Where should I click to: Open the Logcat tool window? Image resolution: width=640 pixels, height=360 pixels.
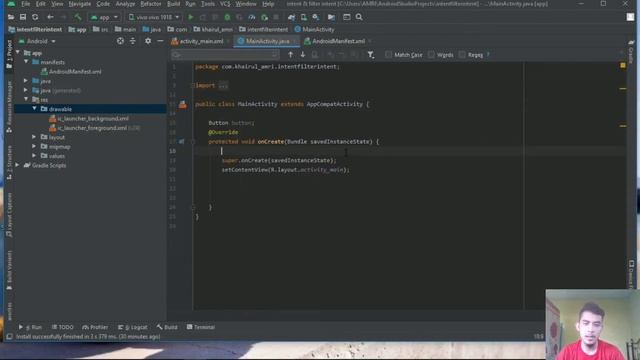click(133, 327)
